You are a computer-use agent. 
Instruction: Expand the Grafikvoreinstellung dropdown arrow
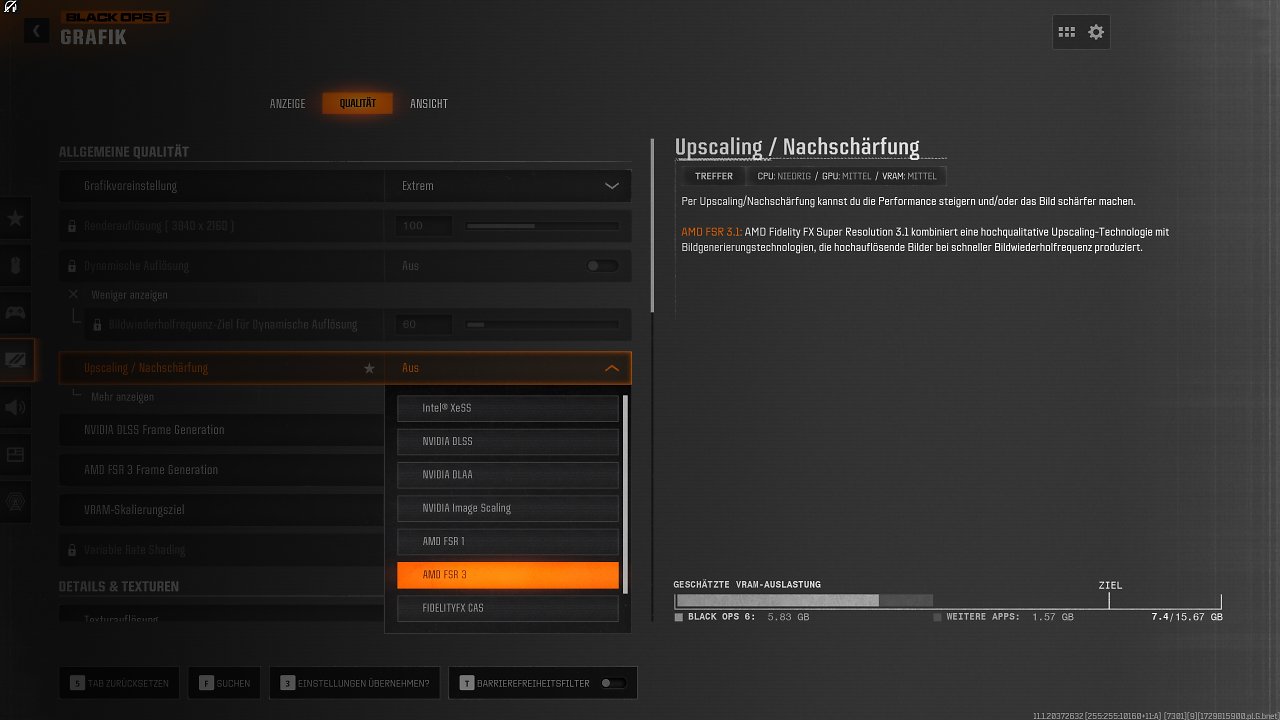pyautogui.click(x=612, y=186)
